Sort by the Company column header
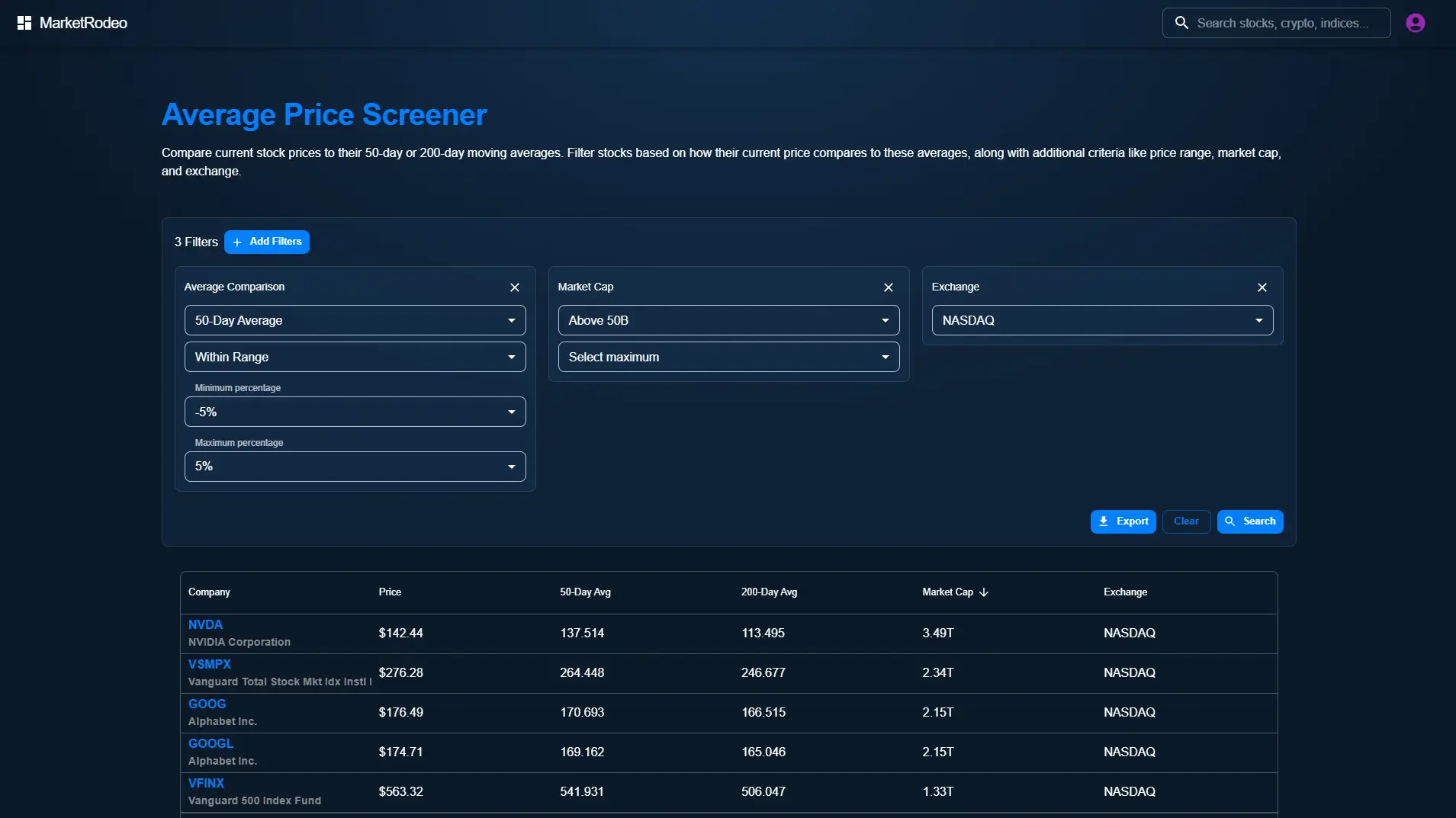The width and height of the screenshot is (1456, 818). [x=209, y=592]
